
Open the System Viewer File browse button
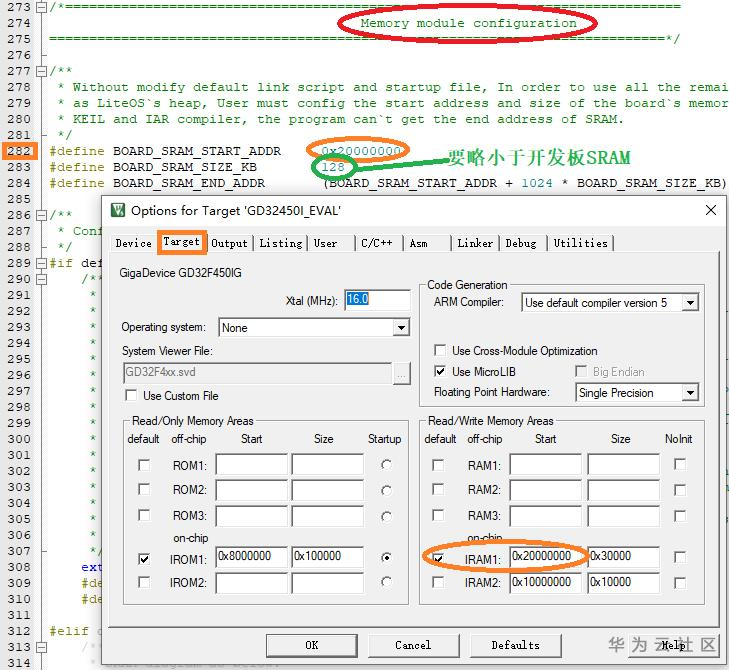(402, 373)
